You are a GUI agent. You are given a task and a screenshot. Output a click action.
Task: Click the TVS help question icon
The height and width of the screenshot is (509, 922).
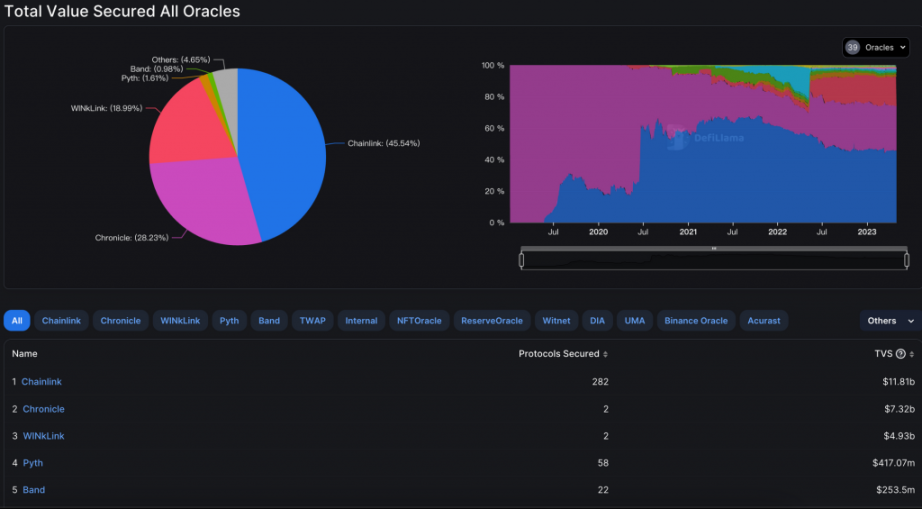click(900, 354)
